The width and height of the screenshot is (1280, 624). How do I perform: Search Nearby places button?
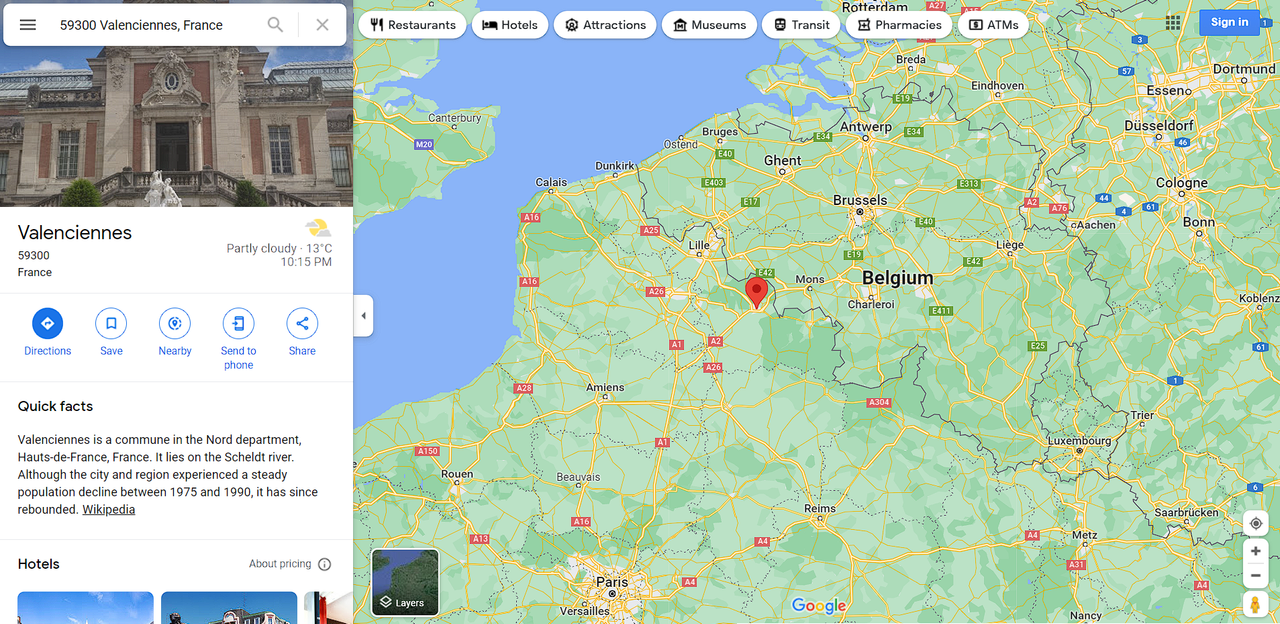(175, 332)
